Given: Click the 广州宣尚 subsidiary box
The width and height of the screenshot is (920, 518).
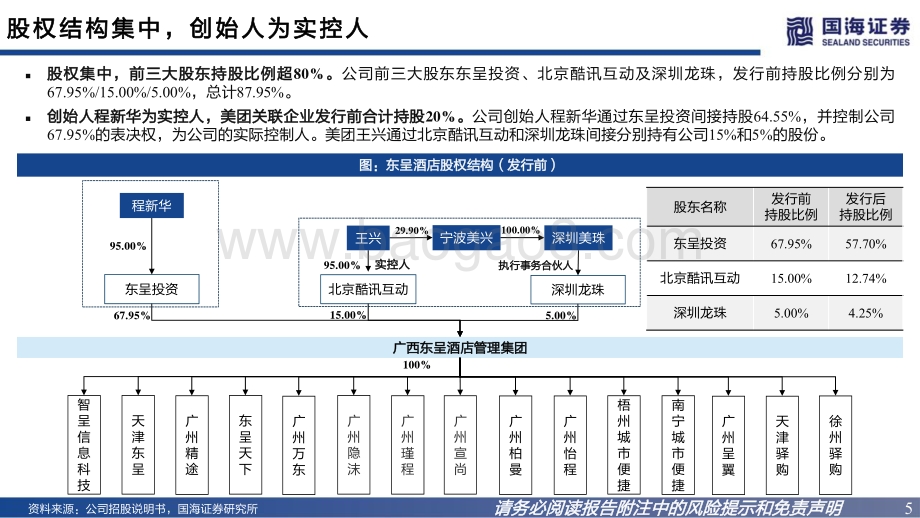Looking at the screenshot, I should [x=461, y=445].
